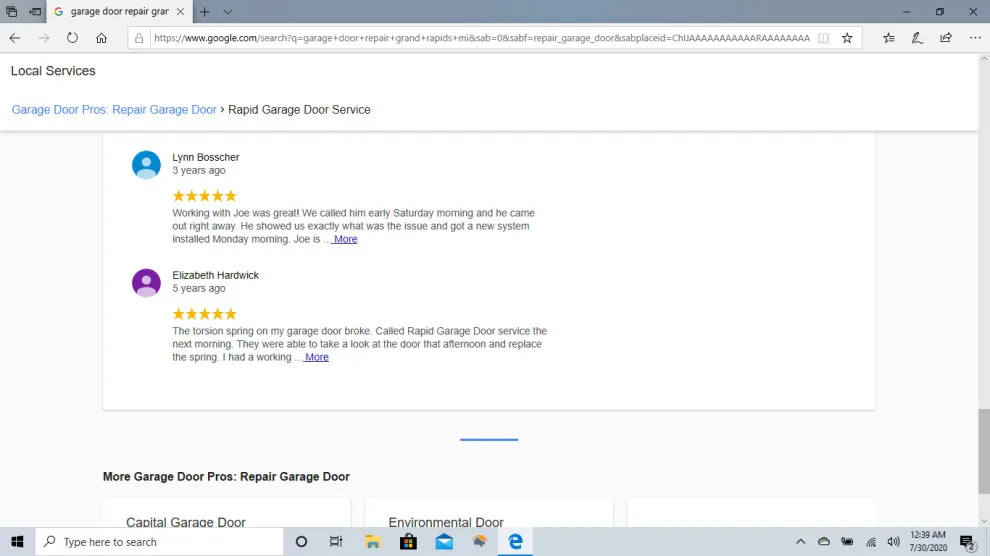Open Mail app from taskbar
The width and height of the screenshot is (990, 556).
[x=444, y=541]
